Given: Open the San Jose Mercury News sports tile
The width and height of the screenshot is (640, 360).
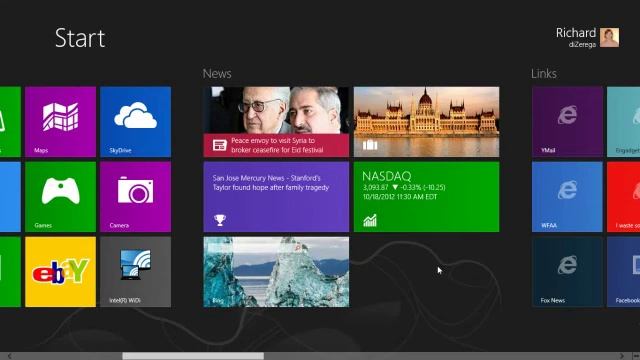Looking at the screenshot, I should point(276,197).
